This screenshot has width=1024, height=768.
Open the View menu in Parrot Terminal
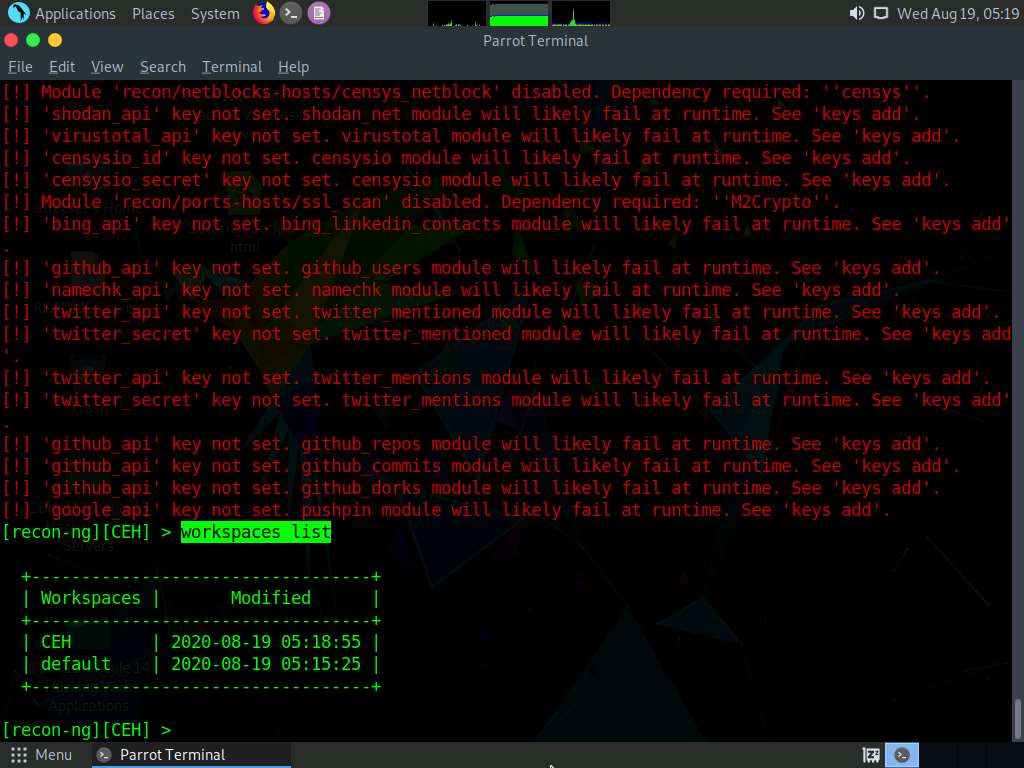107,67
